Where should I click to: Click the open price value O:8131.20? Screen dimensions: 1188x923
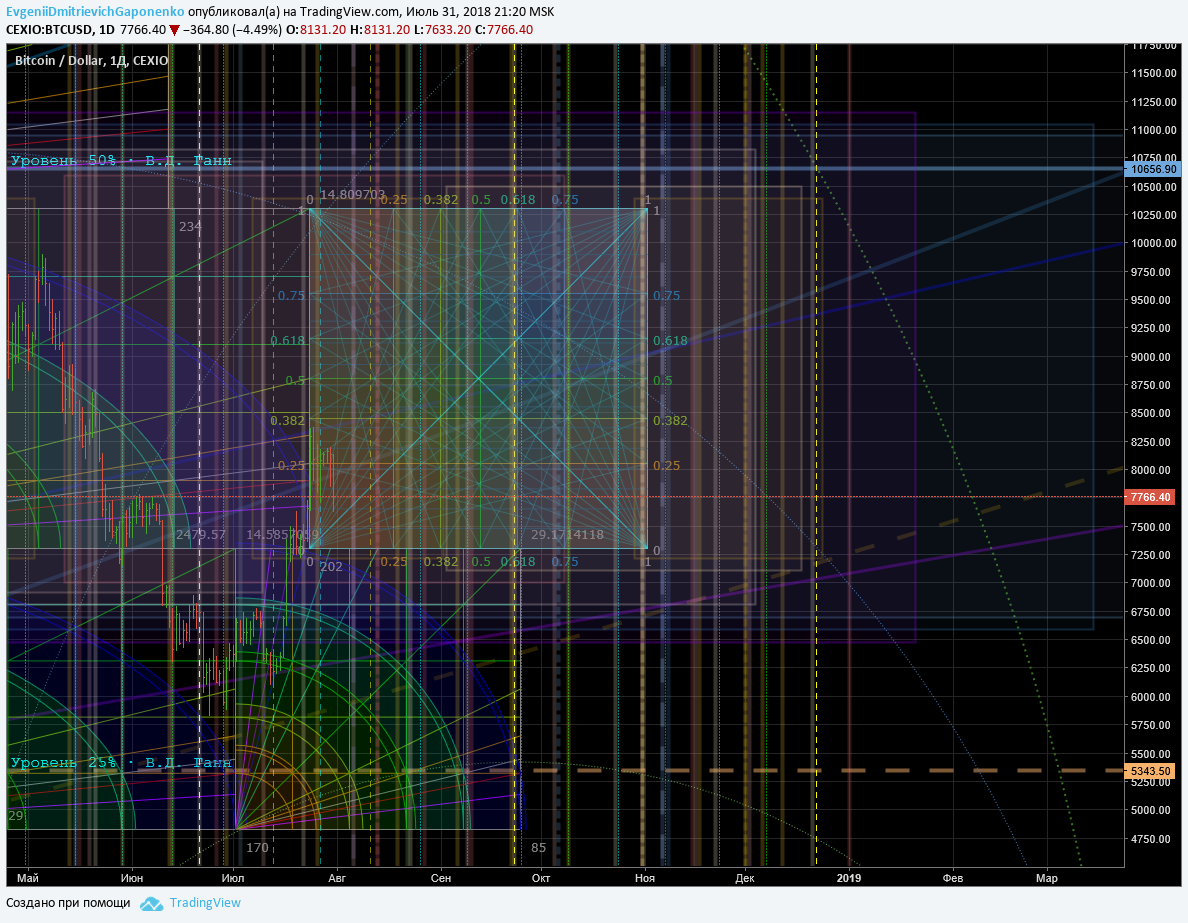coord(315,30)
